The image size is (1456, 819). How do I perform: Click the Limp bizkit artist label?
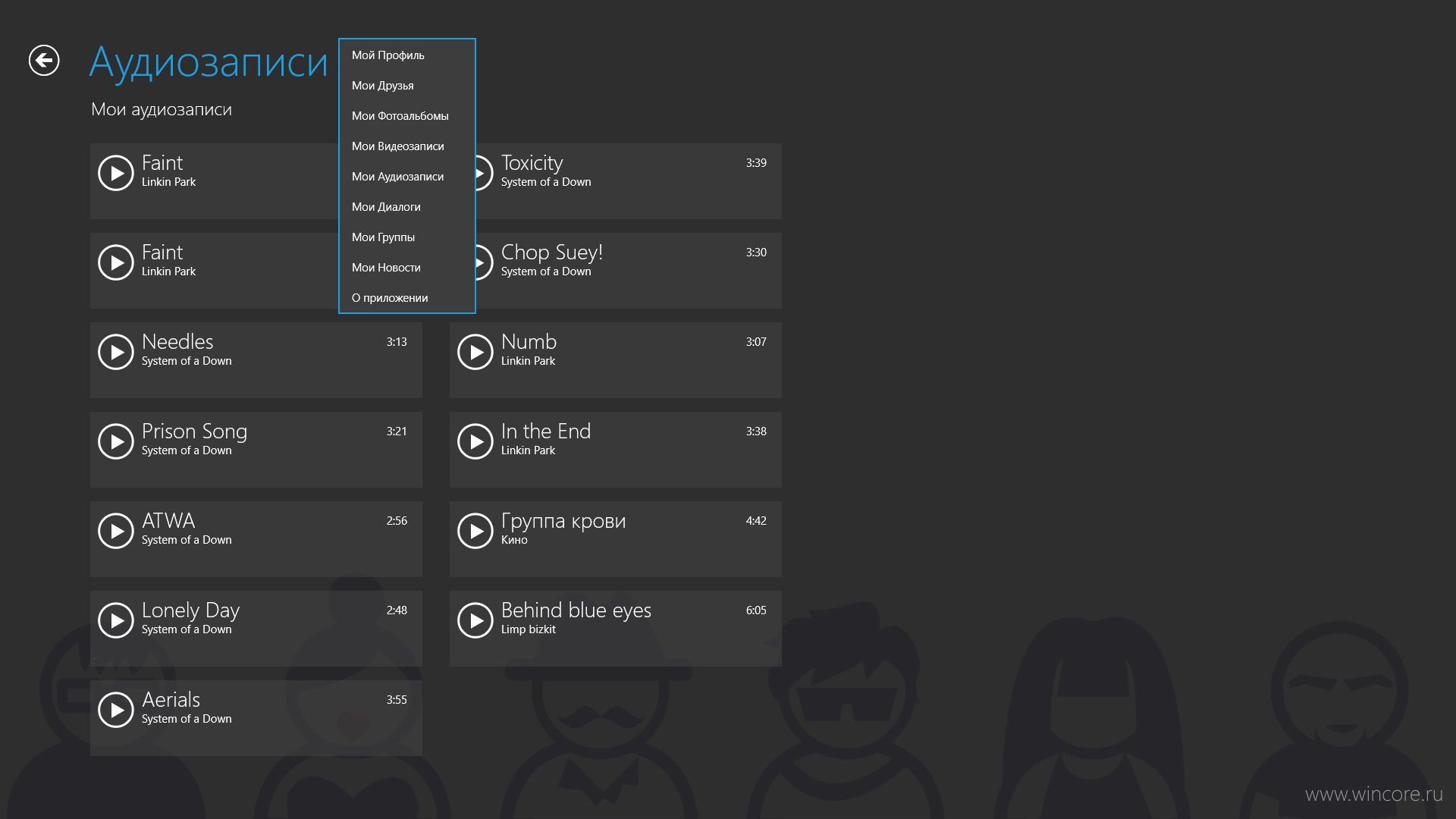tap(528, 629)
